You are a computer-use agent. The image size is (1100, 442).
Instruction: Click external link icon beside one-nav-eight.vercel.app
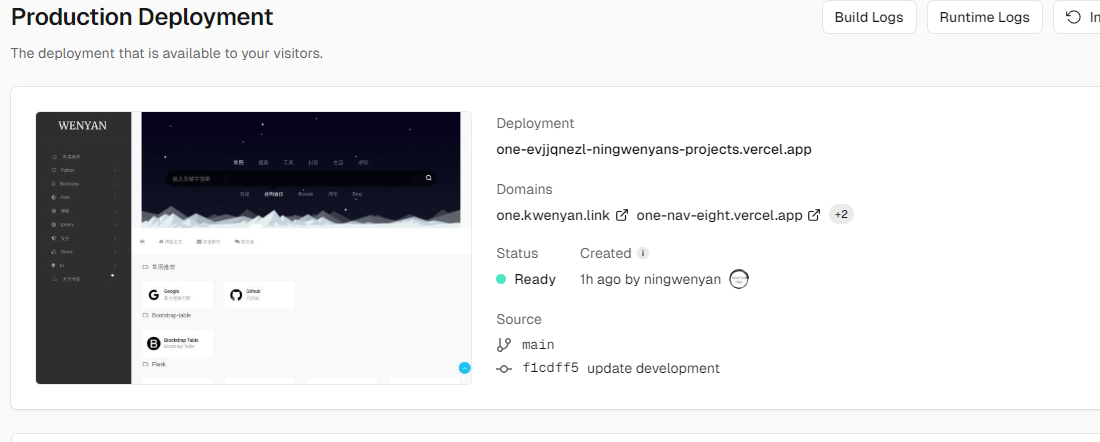pos(814,215)
